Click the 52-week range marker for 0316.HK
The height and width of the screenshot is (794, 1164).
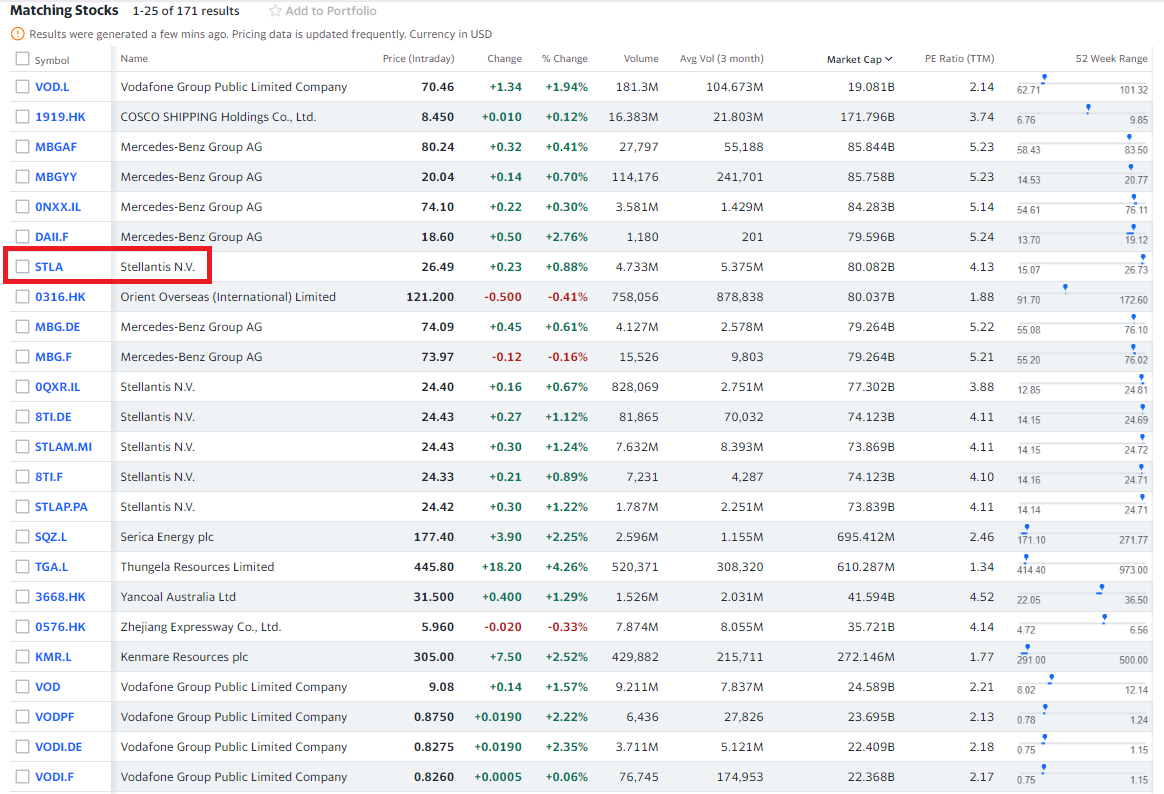(x=1065, y=288)
